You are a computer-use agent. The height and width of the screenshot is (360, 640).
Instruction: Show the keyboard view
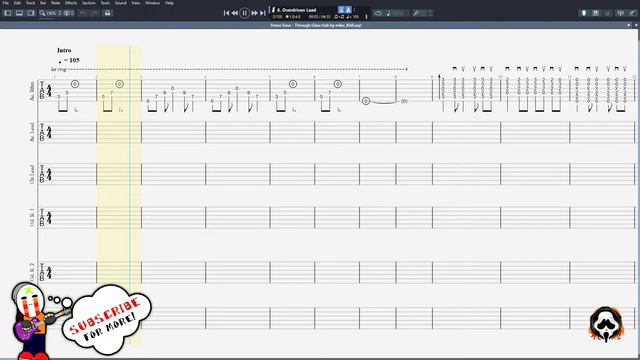[x=596, y=13]
